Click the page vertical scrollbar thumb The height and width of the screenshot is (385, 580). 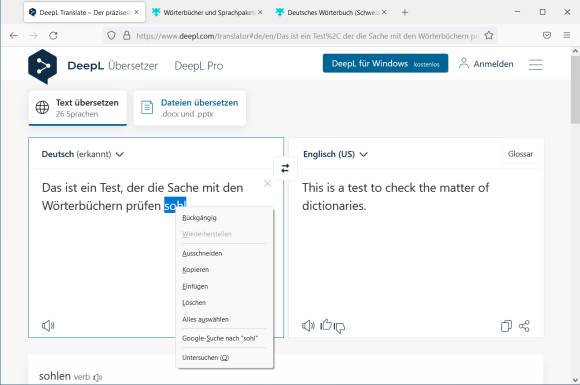coord(575,90)
